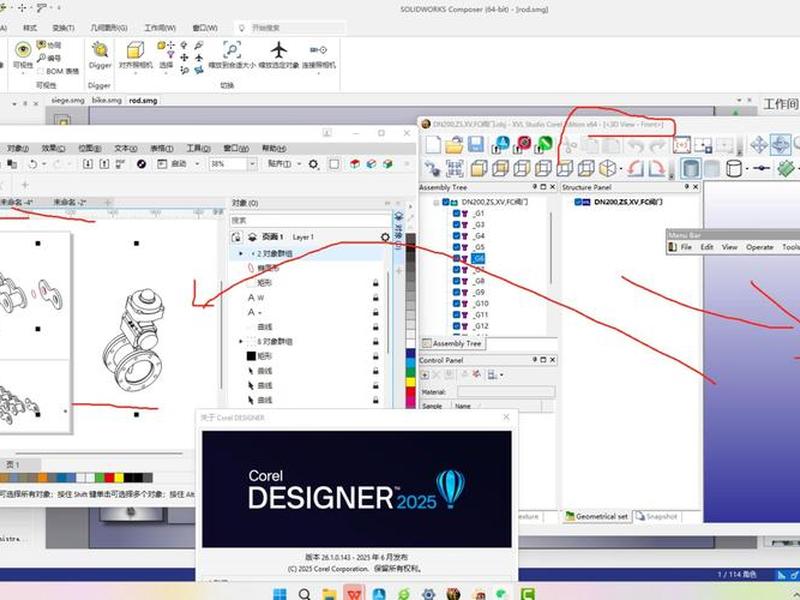Viewport: 800px width, 600px height.
Task: Select the shaded cylinder display mode in XVL Studio
Action: coord(690,168)
